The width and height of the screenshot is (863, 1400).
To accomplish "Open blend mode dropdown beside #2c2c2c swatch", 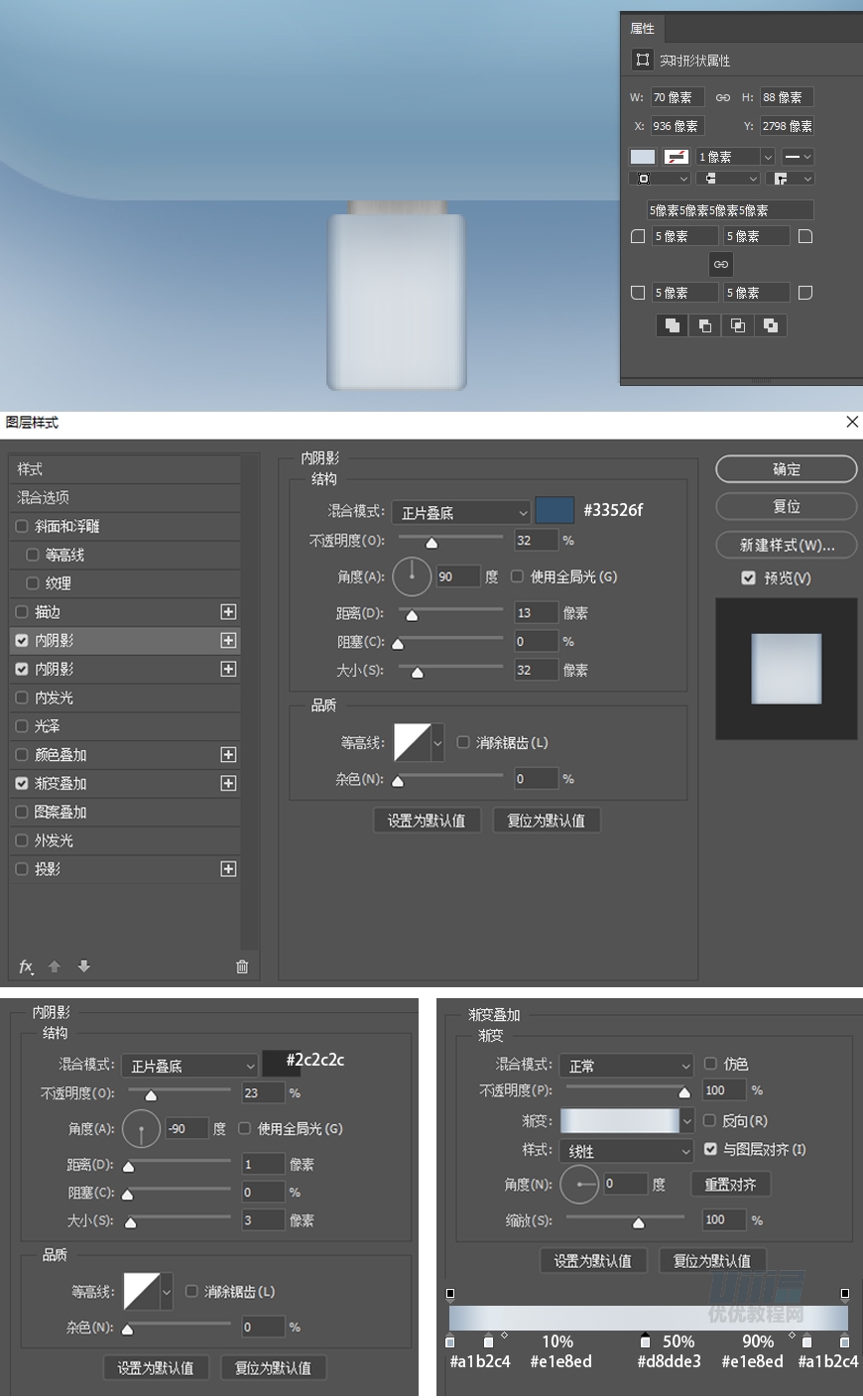I will coord(189,1066).
